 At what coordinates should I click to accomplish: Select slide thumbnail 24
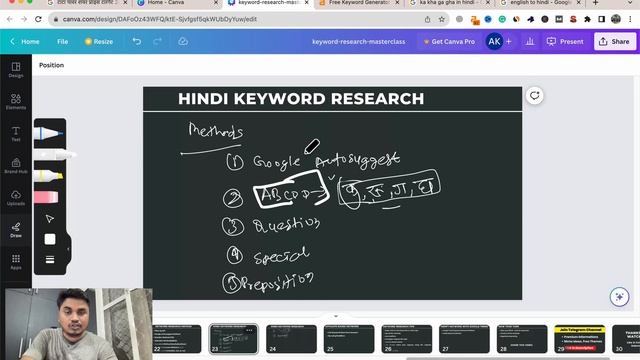tap(291, 339)
